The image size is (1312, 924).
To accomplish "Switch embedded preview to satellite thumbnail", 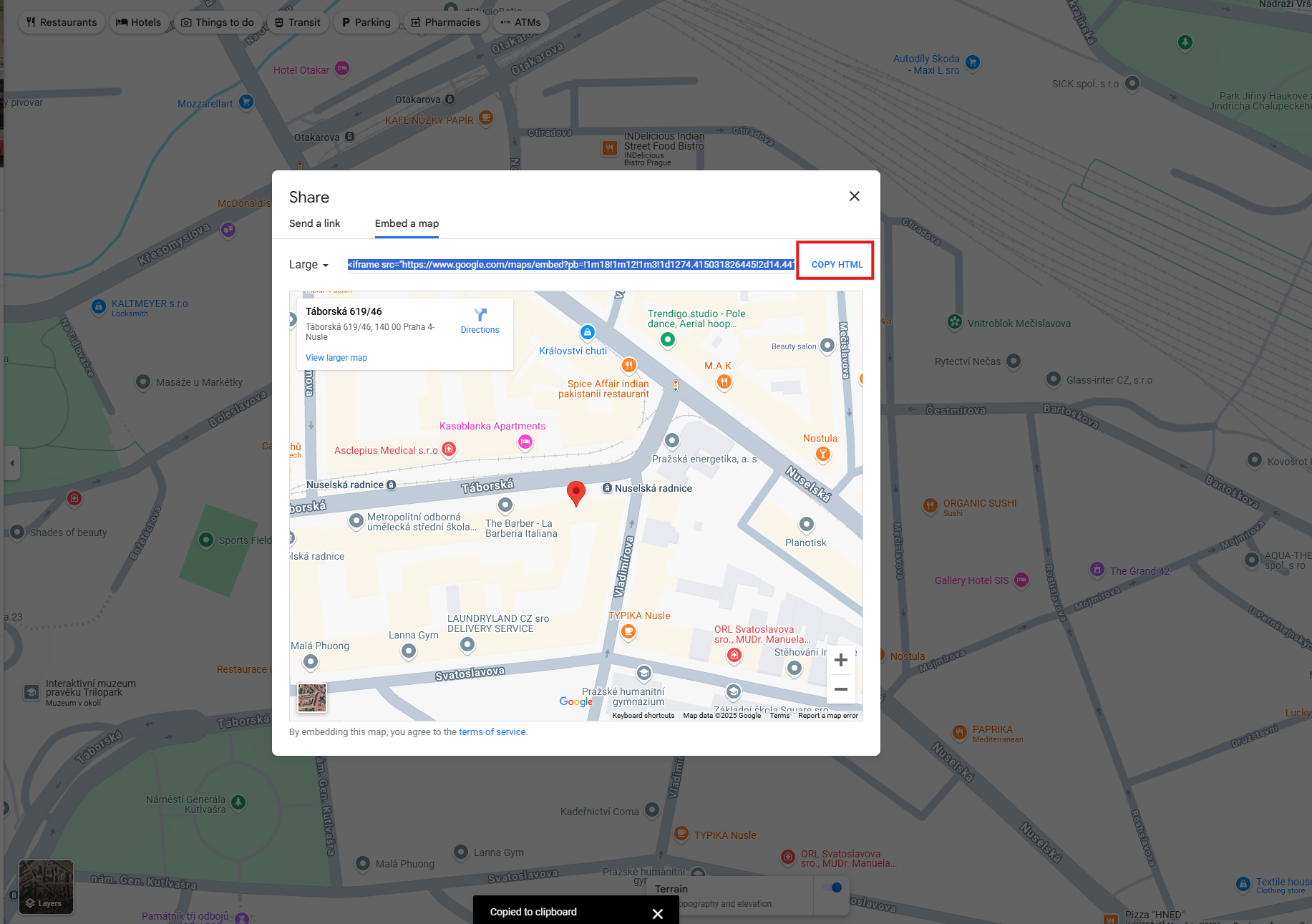I will point(312,698).
